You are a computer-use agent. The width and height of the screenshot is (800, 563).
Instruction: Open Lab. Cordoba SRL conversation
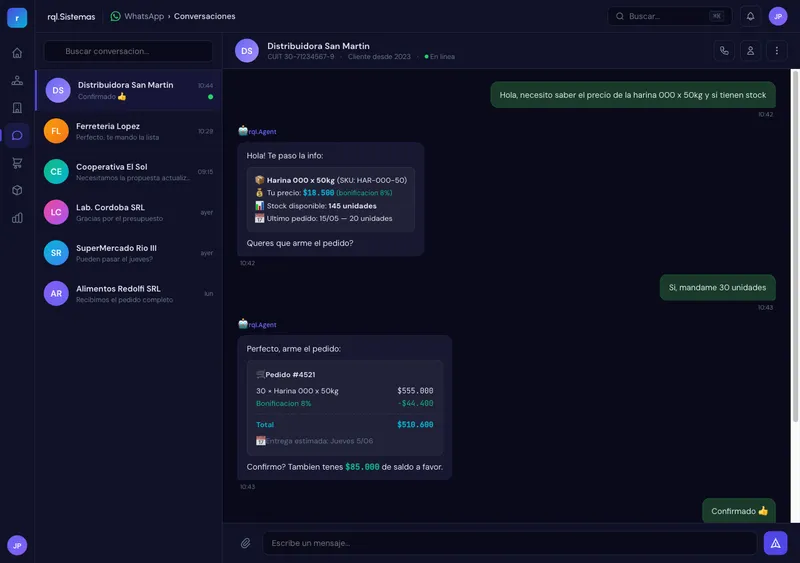pyautogui.click(x=129, y=212)
